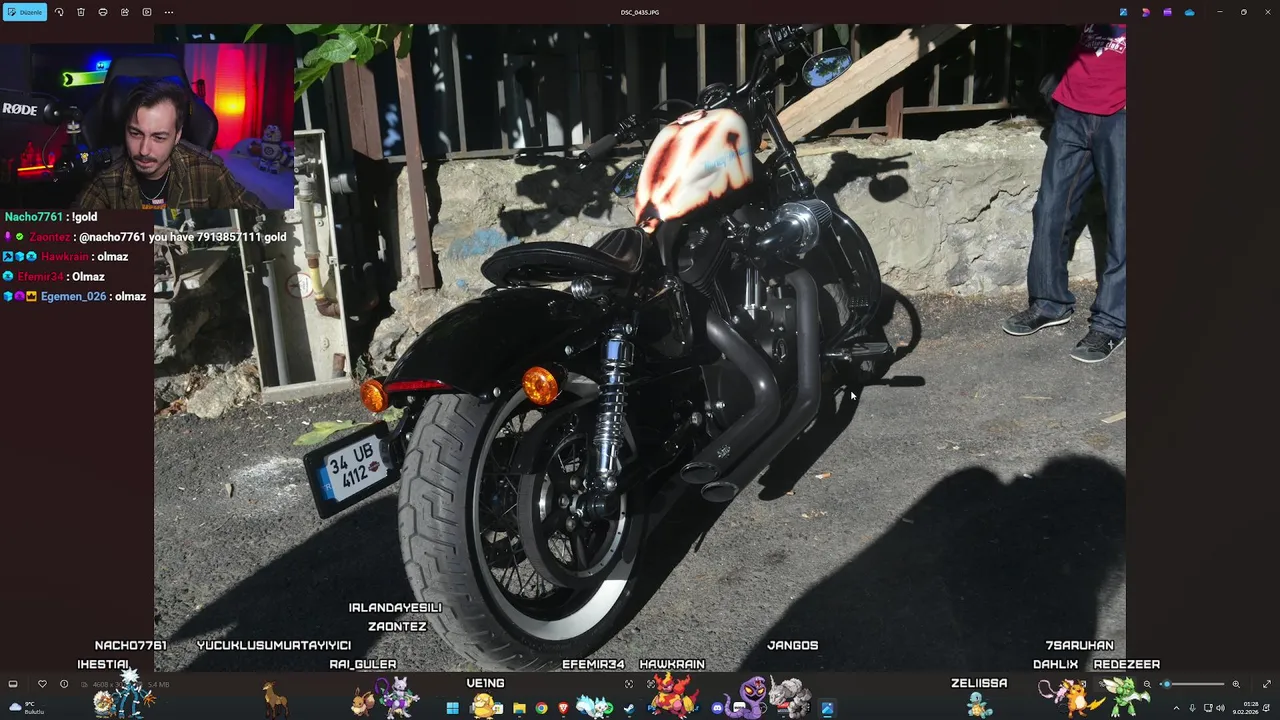Click the 'JANGOS' name label

[793, 646]
